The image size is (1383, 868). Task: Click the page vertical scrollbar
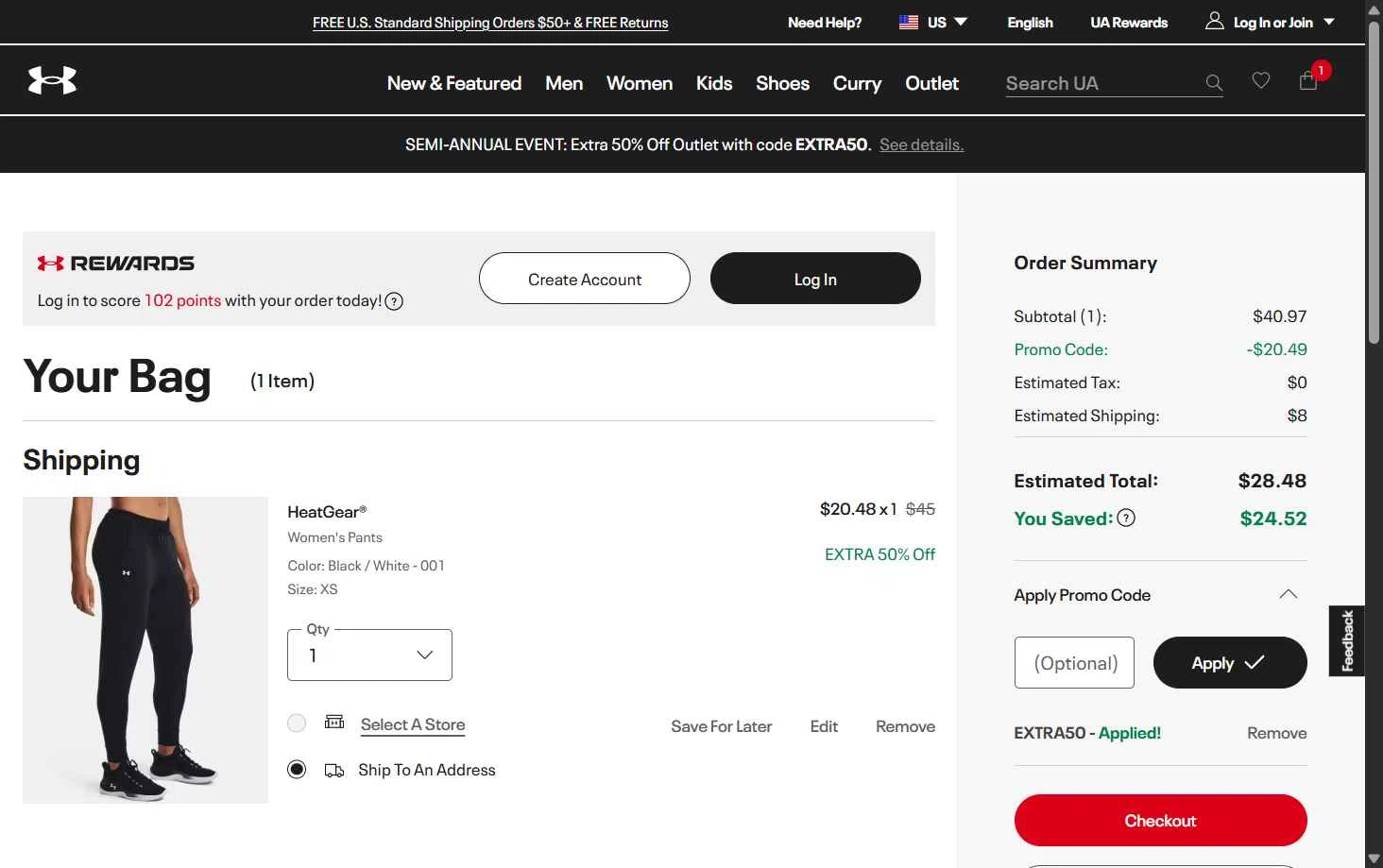1374,181
